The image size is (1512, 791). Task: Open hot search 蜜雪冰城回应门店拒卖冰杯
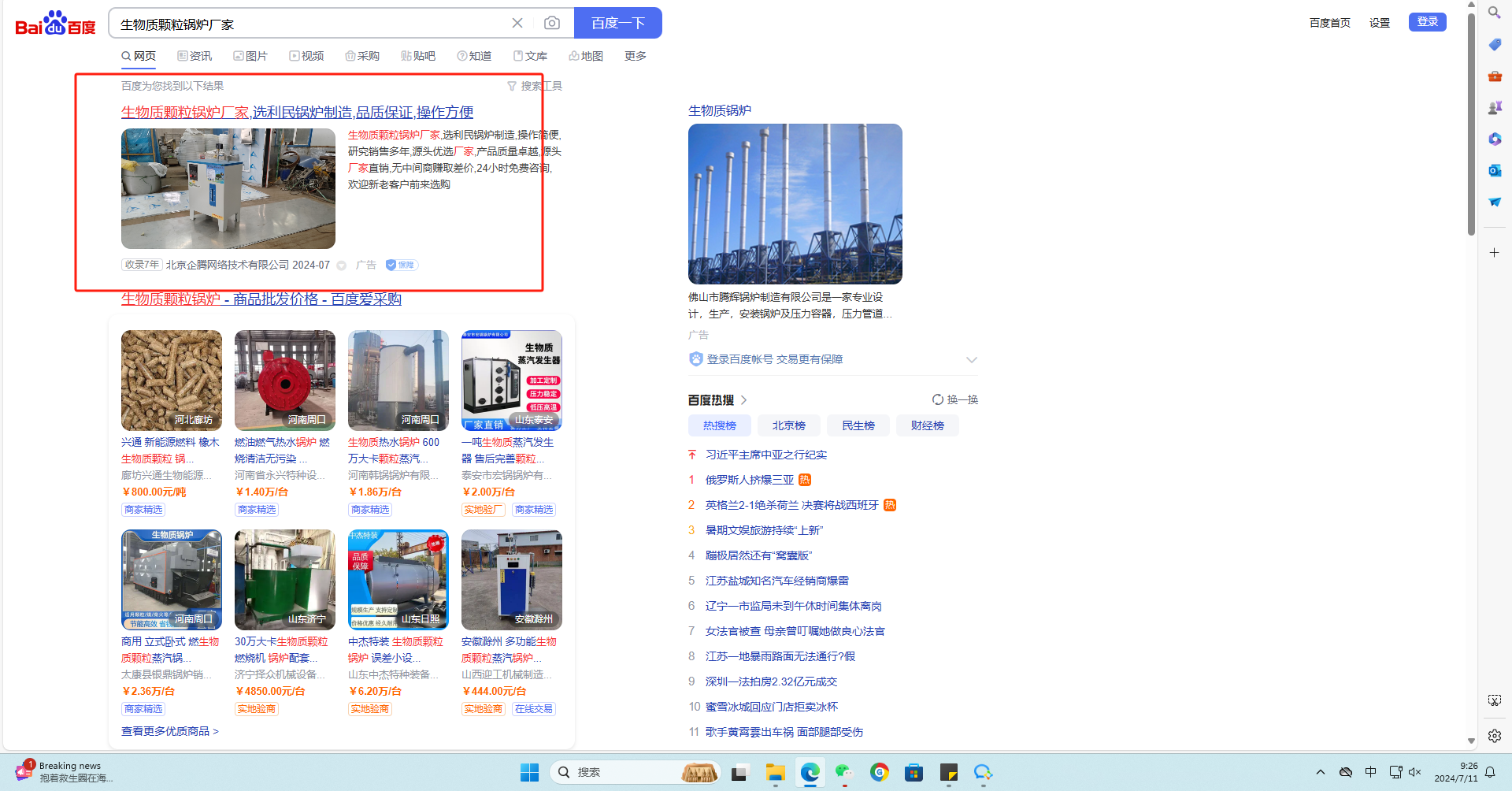click(772, 707)
